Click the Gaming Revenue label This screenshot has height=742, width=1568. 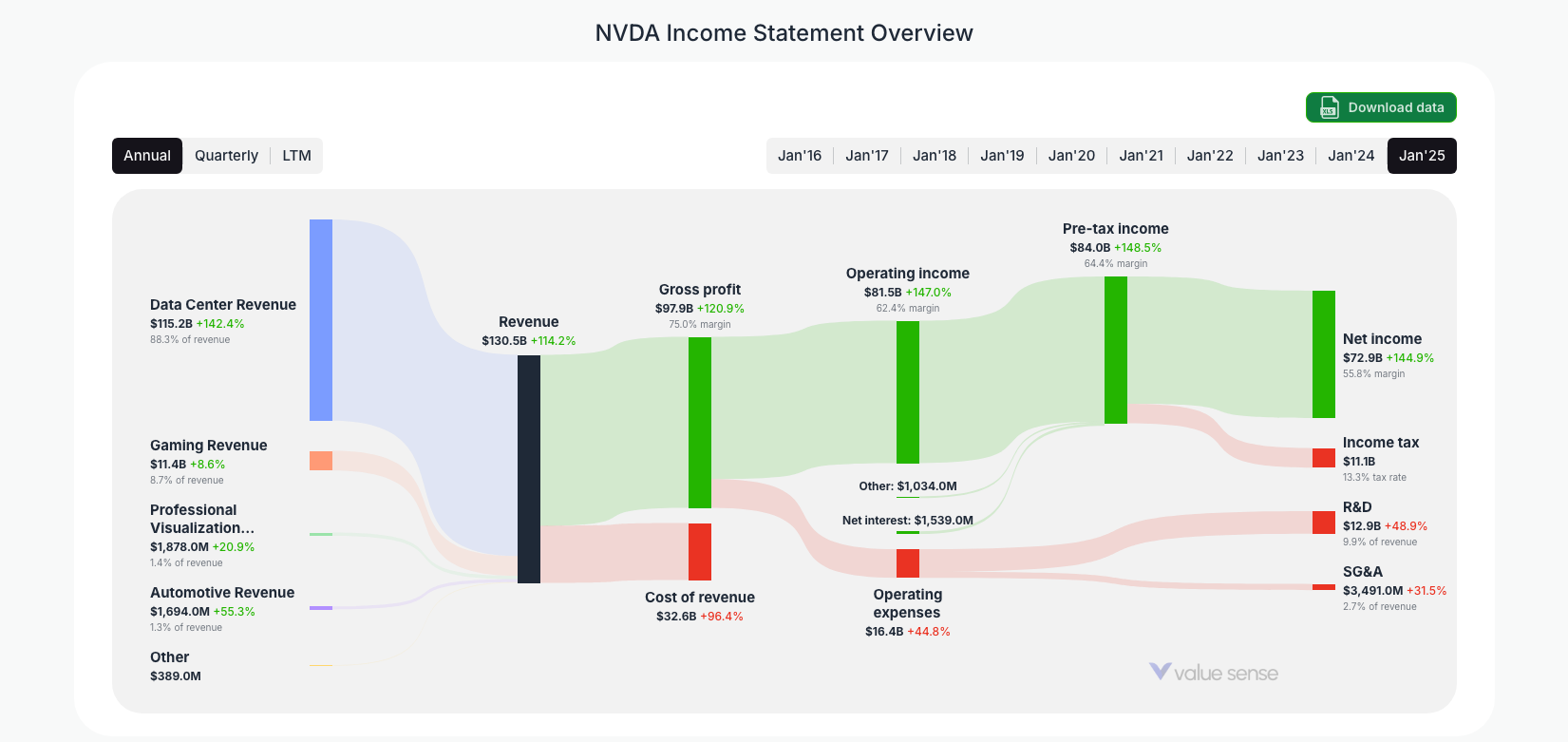pyautogui.click(x=209, y=446)
